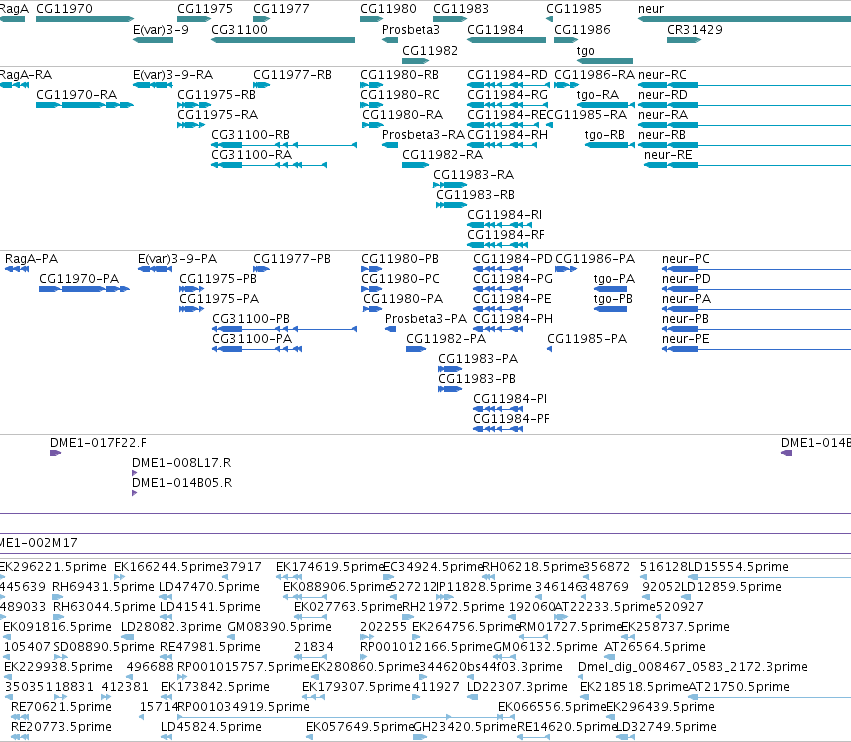Open transcript neur-RC
This screenshot has height=742, width=851.
pos(662,75)
